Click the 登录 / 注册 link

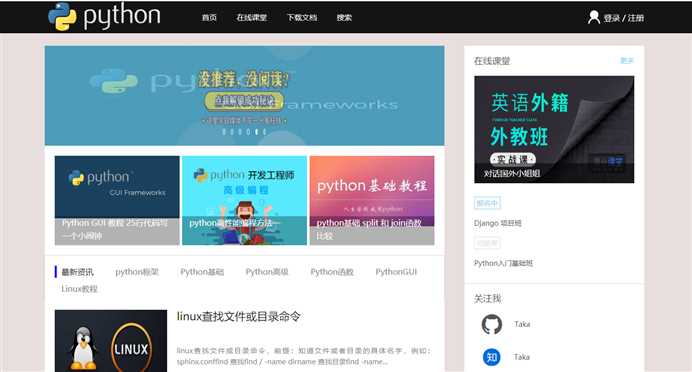[624, 18]
